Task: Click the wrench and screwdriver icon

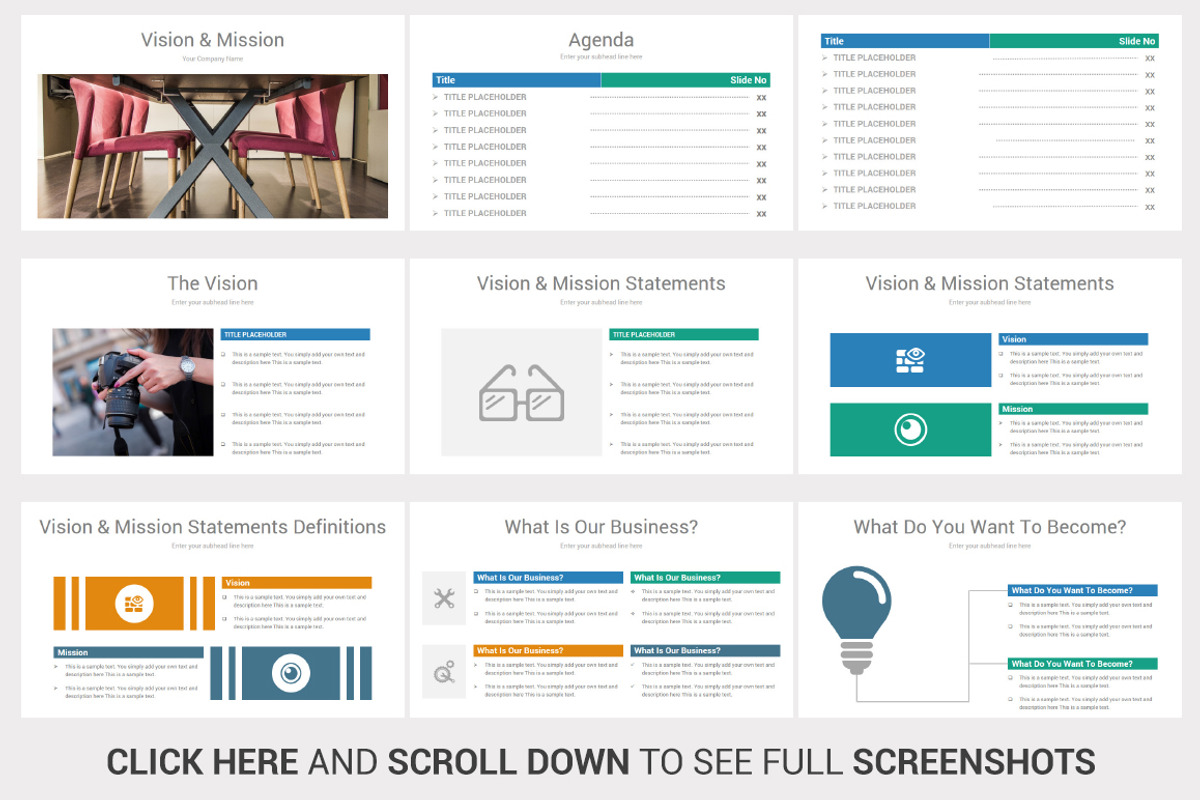Action: pyautogui.click(x=444, y=599)
